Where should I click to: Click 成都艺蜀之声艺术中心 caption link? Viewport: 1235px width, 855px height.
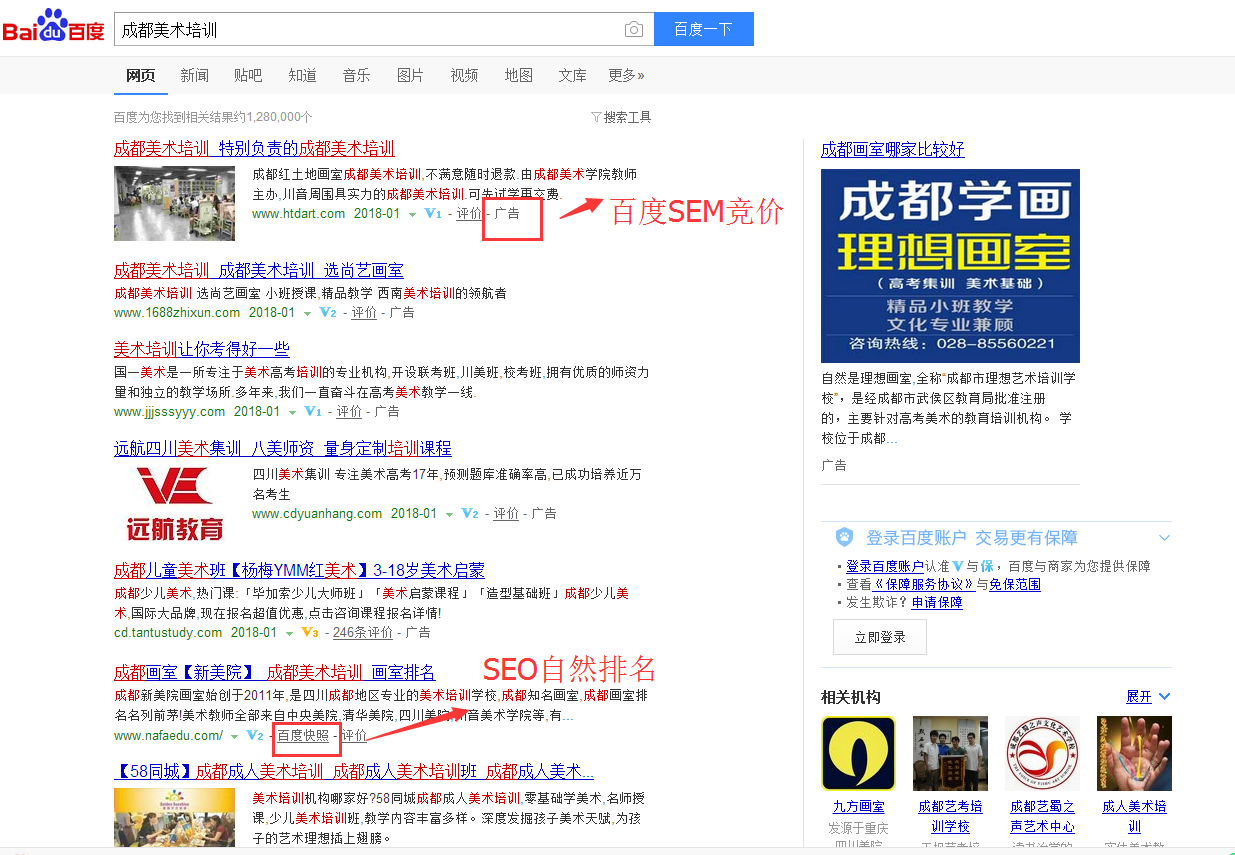1042,816
